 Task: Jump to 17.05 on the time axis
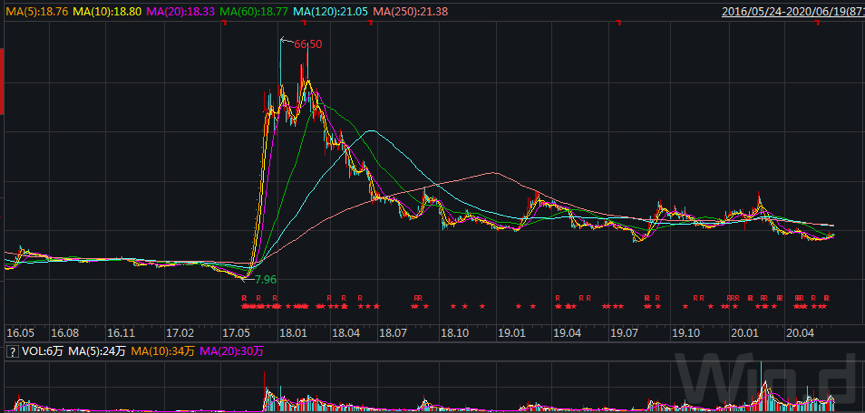pyautogui.click(x=236, y=331)
